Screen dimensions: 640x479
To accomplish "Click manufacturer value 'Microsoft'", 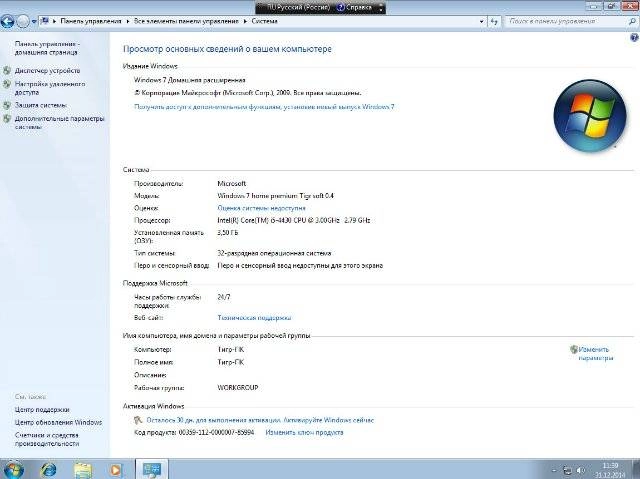I will click(231, 183).
